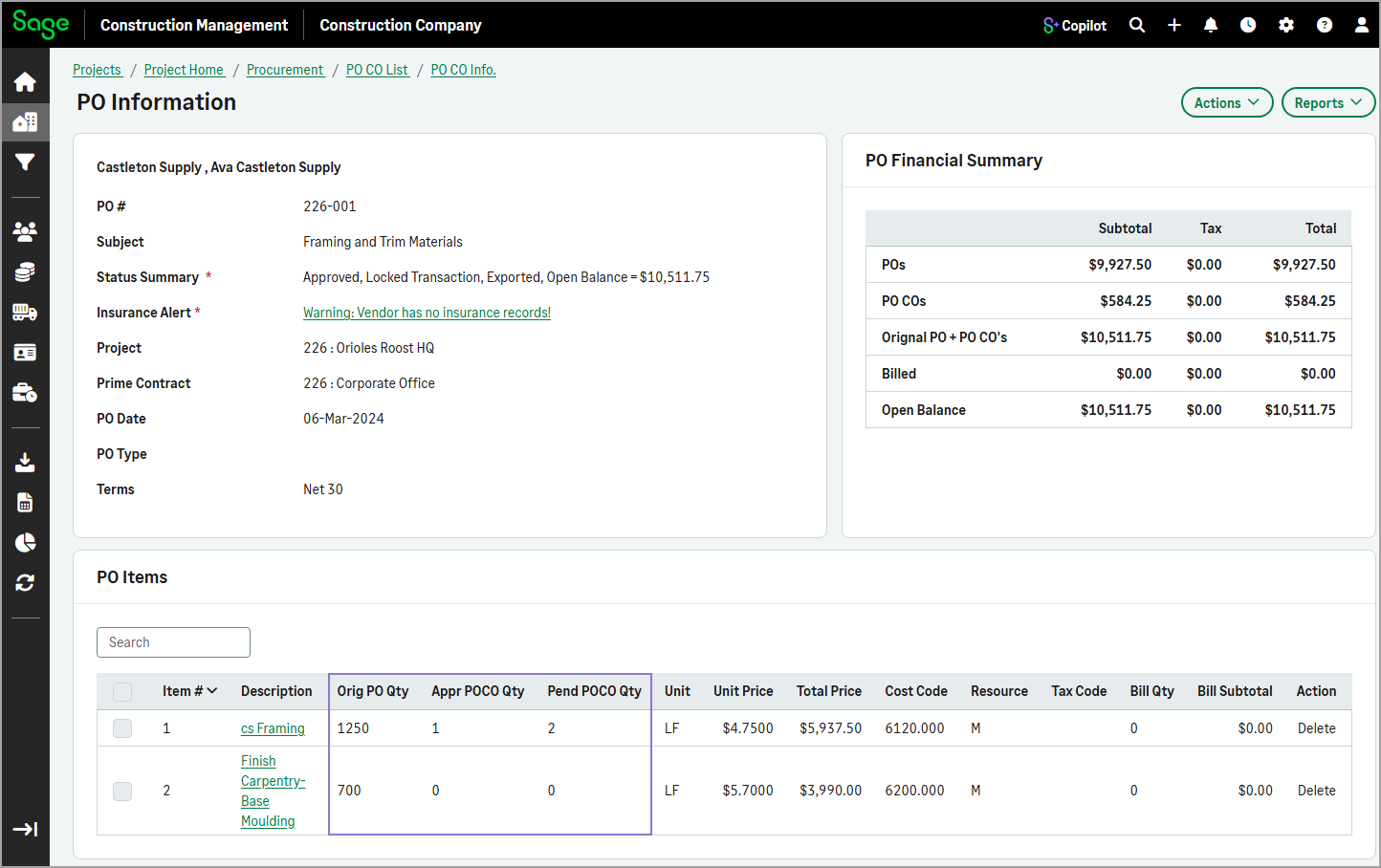Viewport: 1381px width, 868px height.
Task: Click the plus add-new icon
Action: [1174, 25]
